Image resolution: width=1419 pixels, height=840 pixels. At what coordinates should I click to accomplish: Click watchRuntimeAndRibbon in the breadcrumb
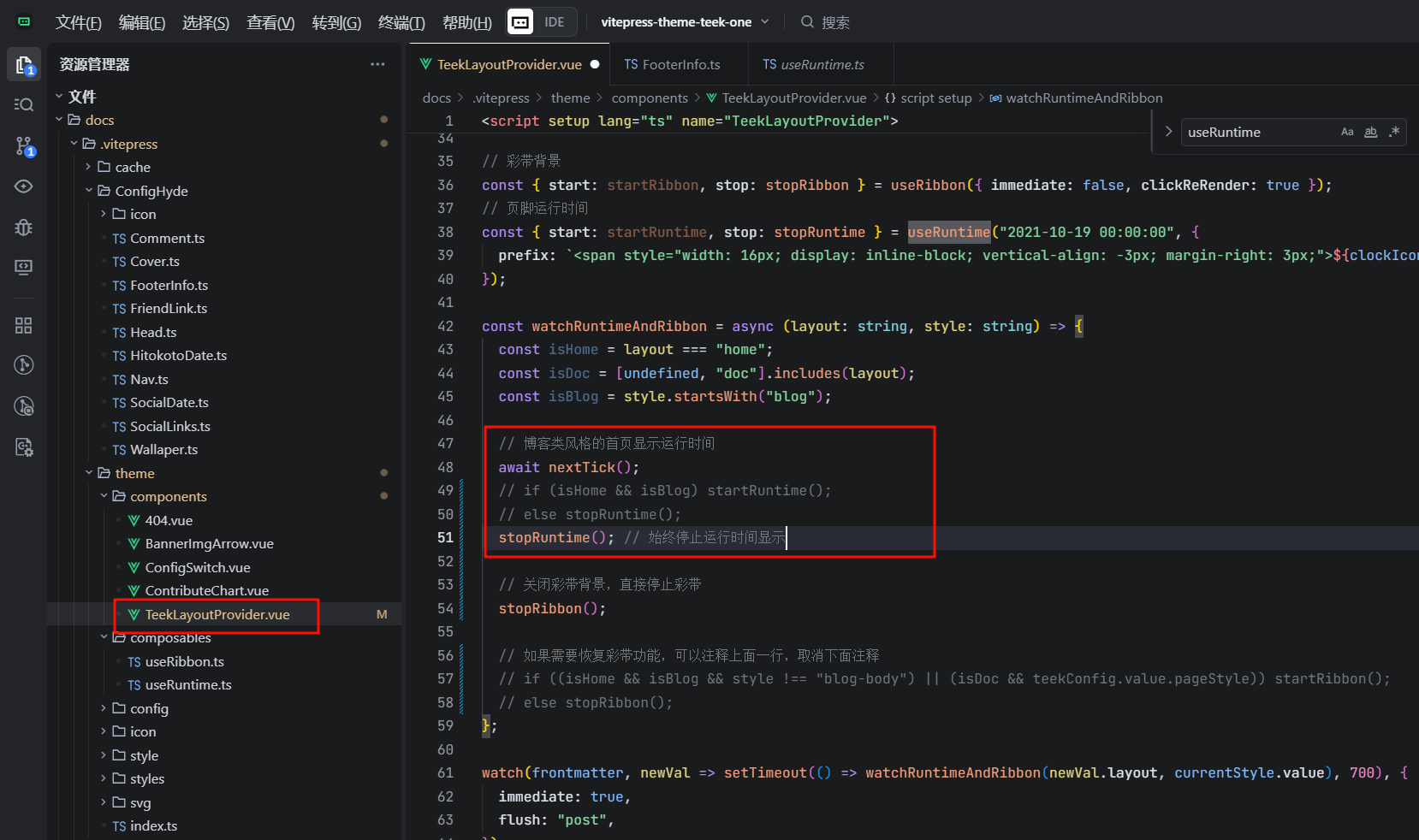[x=1084, y=98]
